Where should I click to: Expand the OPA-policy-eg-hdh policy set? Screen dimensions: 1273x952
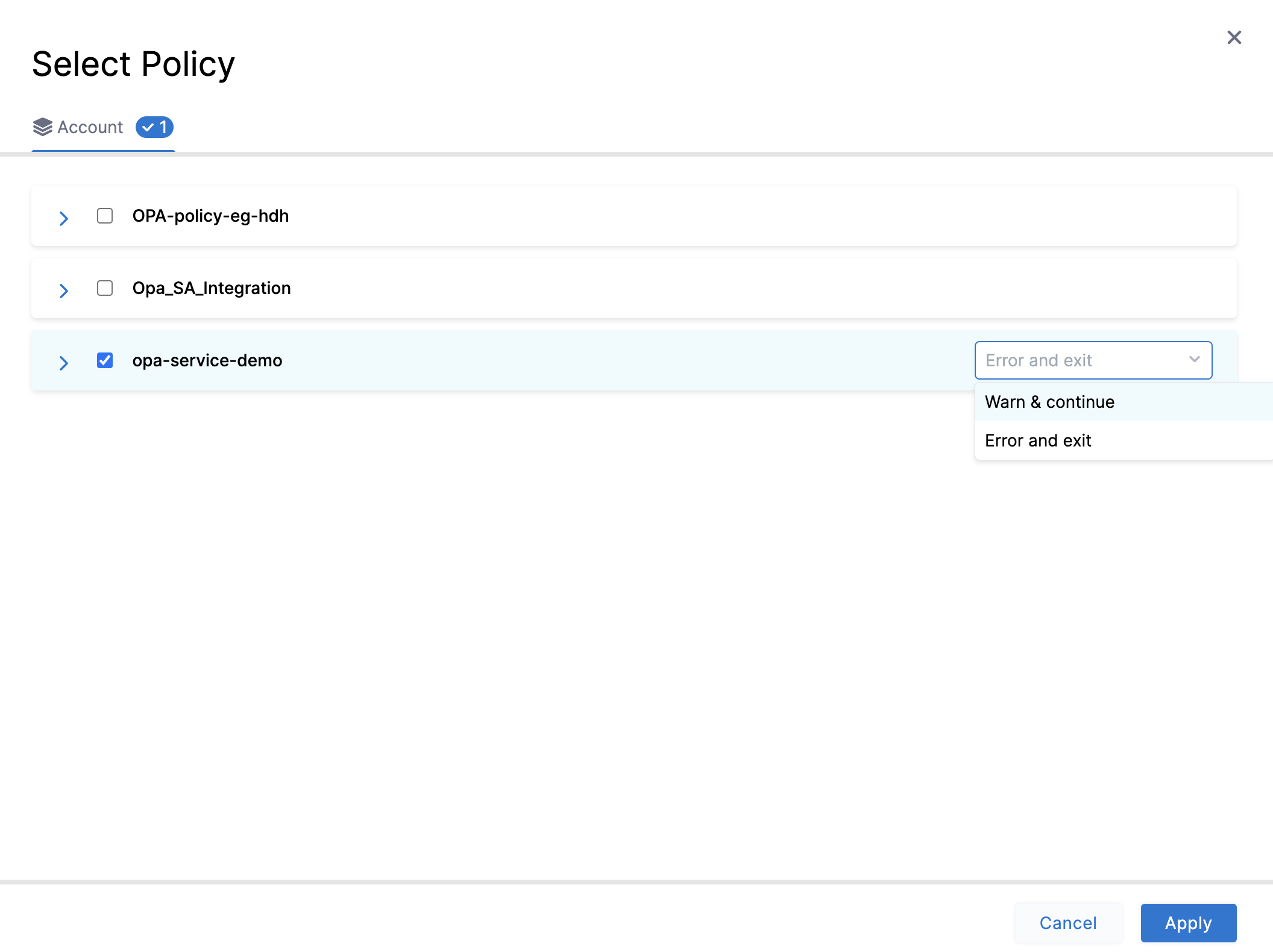pos(64,218)
